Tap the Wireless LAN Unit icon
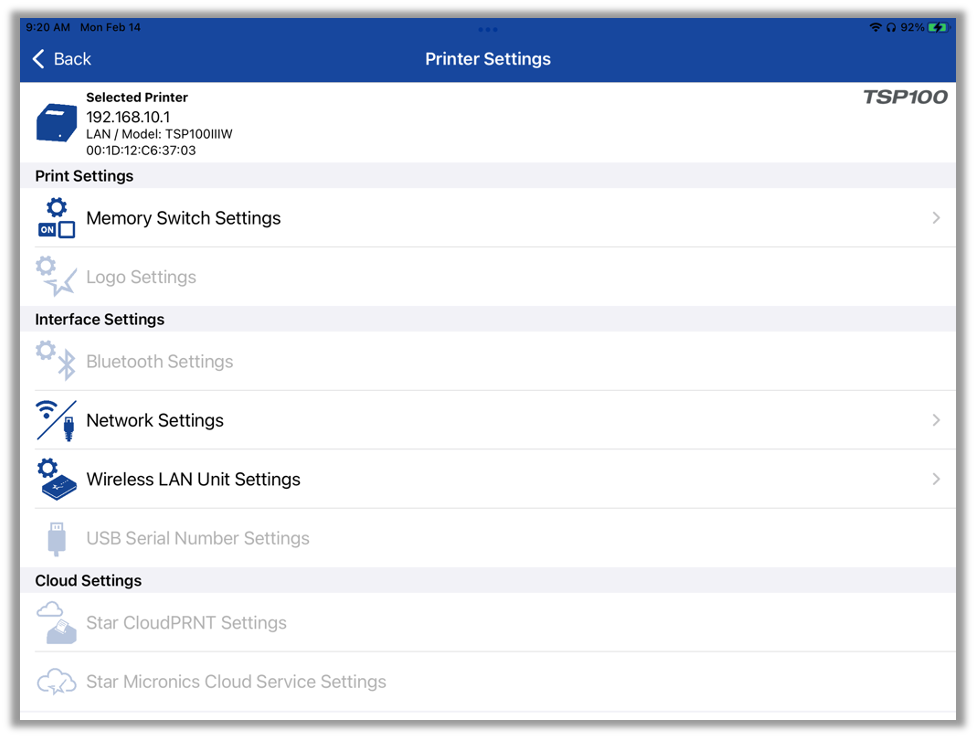The height and width of the screenshot is (738, 976). click(x=56, y=479)
